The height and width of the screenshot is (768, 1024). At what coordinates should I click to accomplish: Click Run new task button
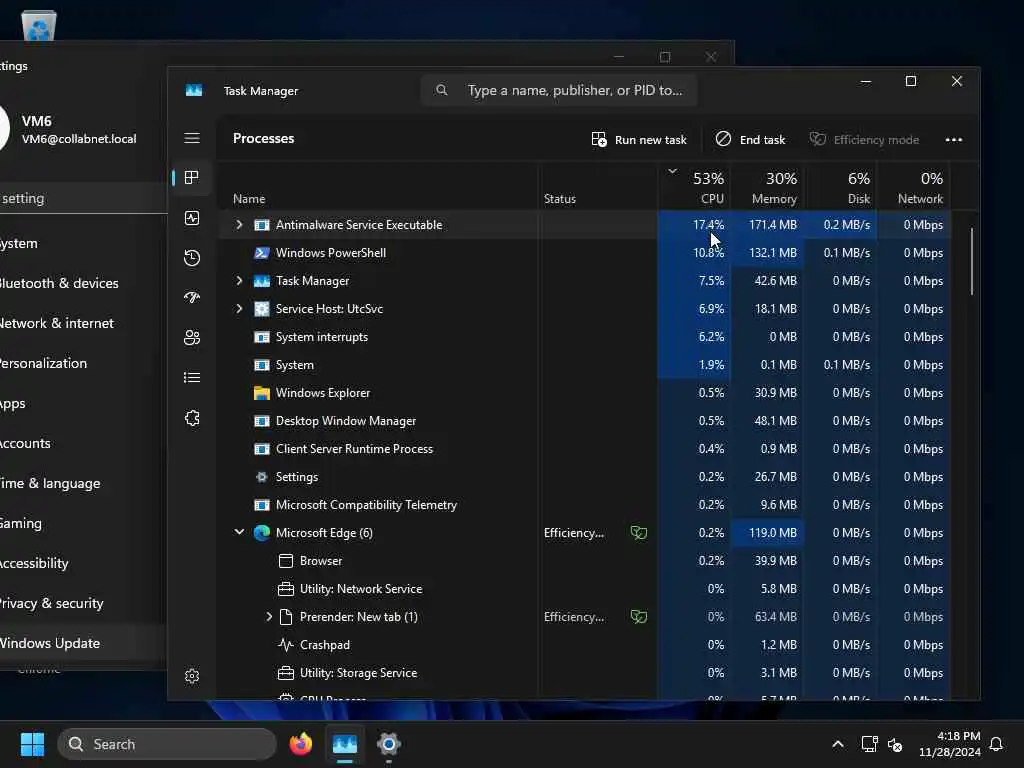click(639, 139)
